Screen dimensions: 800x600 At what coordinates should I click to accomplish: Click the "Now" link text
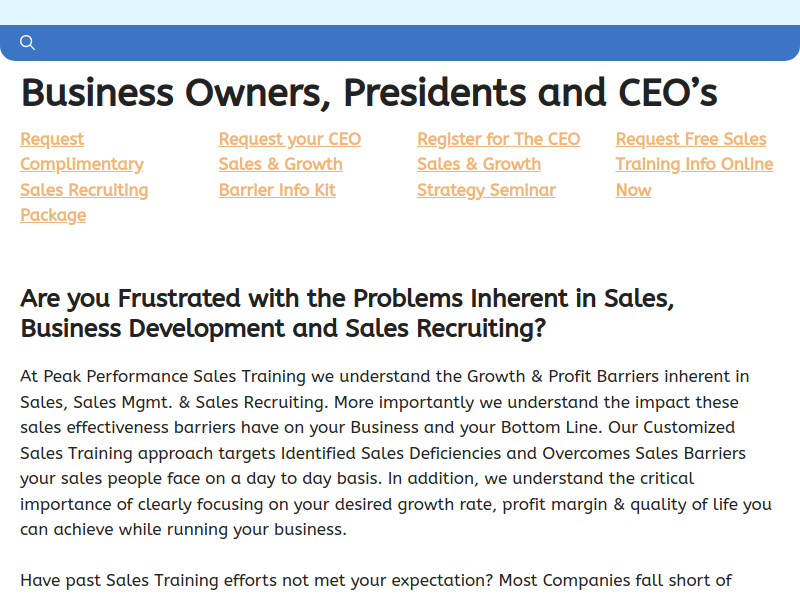(634, 190)
